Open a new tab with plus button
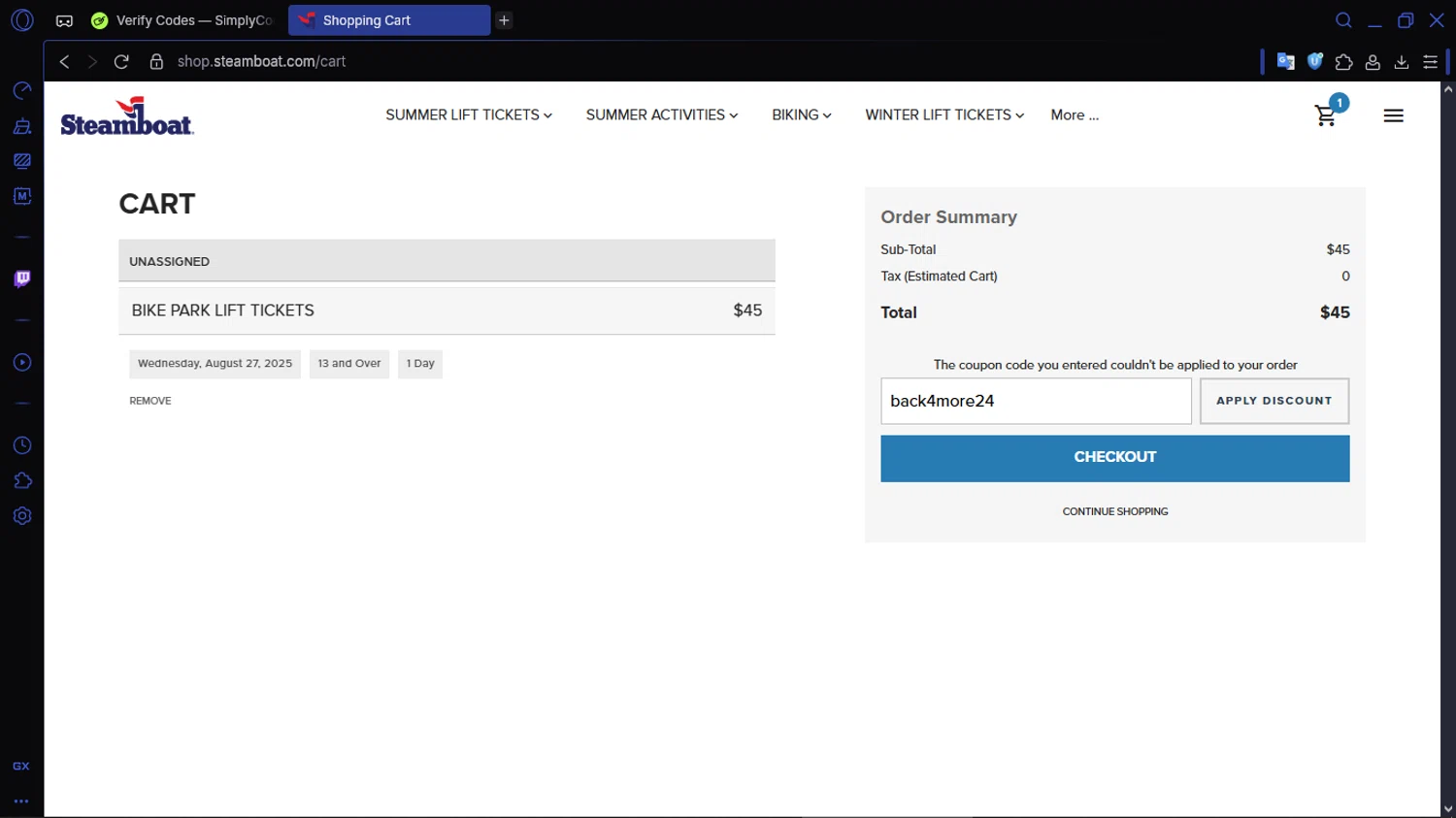 (504, 20)
